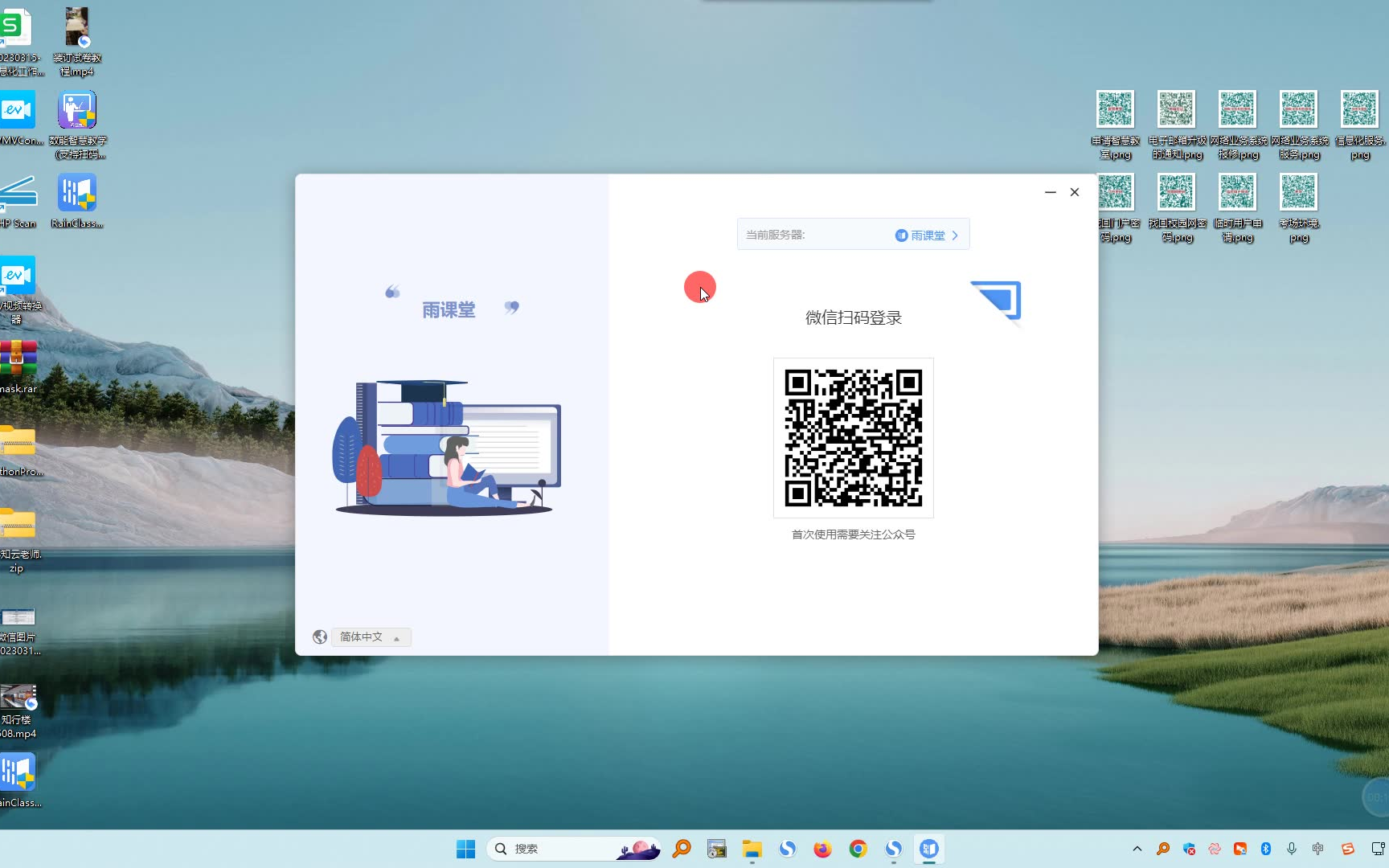
Task: Select the EV 视频转换器 desktop shortcut
Action: click(18, 289)
